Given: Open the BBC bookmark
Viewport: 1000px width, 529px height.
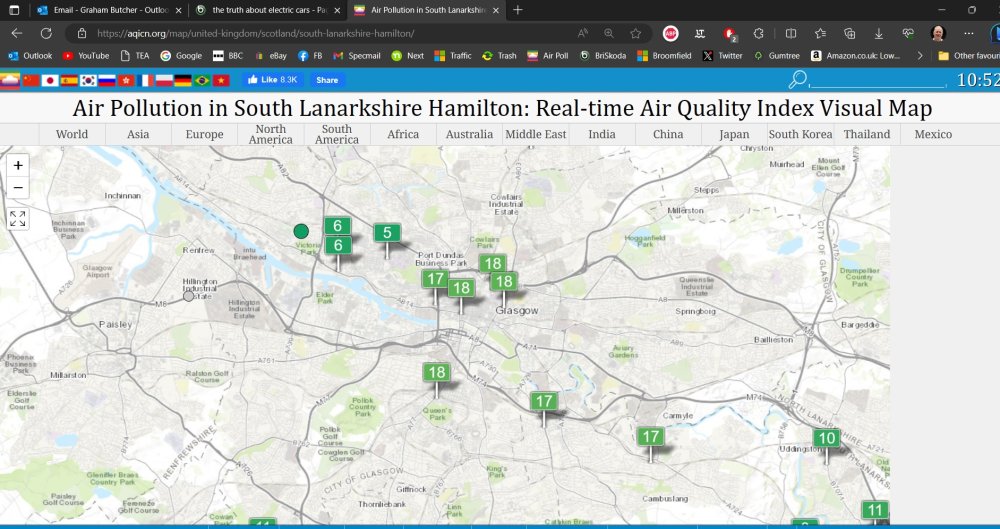Looking at the screenshot, I should pyautogui.click(x=228, y=56).
